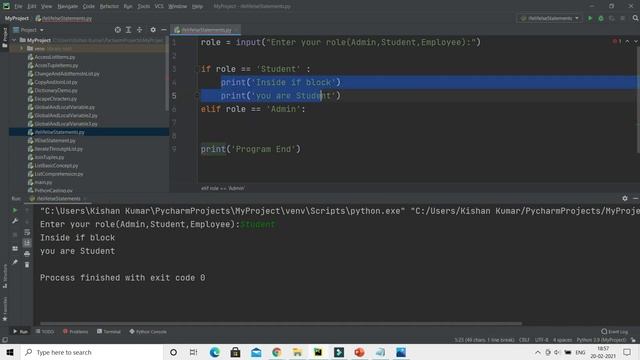Hide the Run panel with minus icon
640x360 pixels.
click(x=636, y=198)
